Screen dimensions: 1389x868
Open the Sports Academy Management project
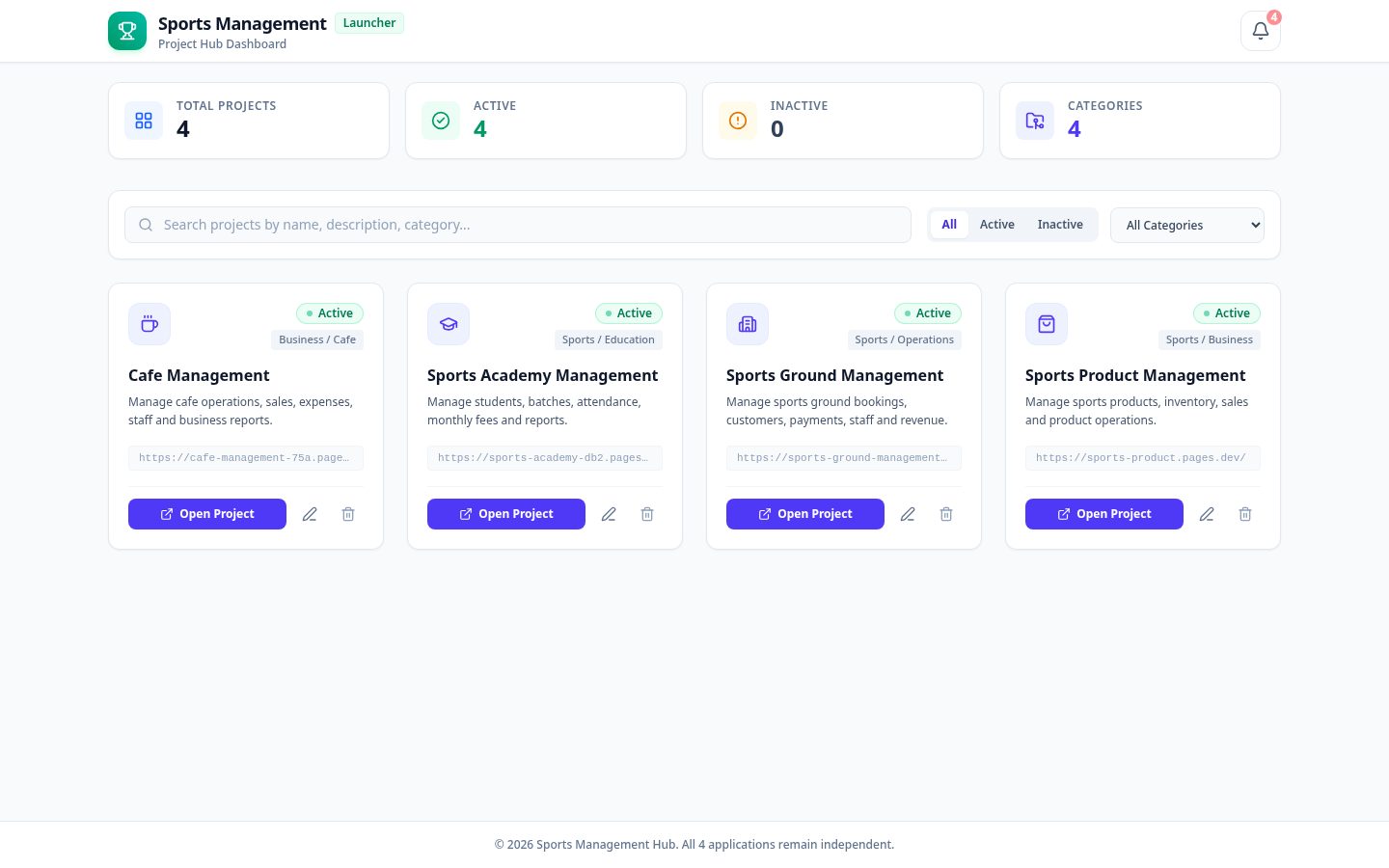click(x=506, y=514)
